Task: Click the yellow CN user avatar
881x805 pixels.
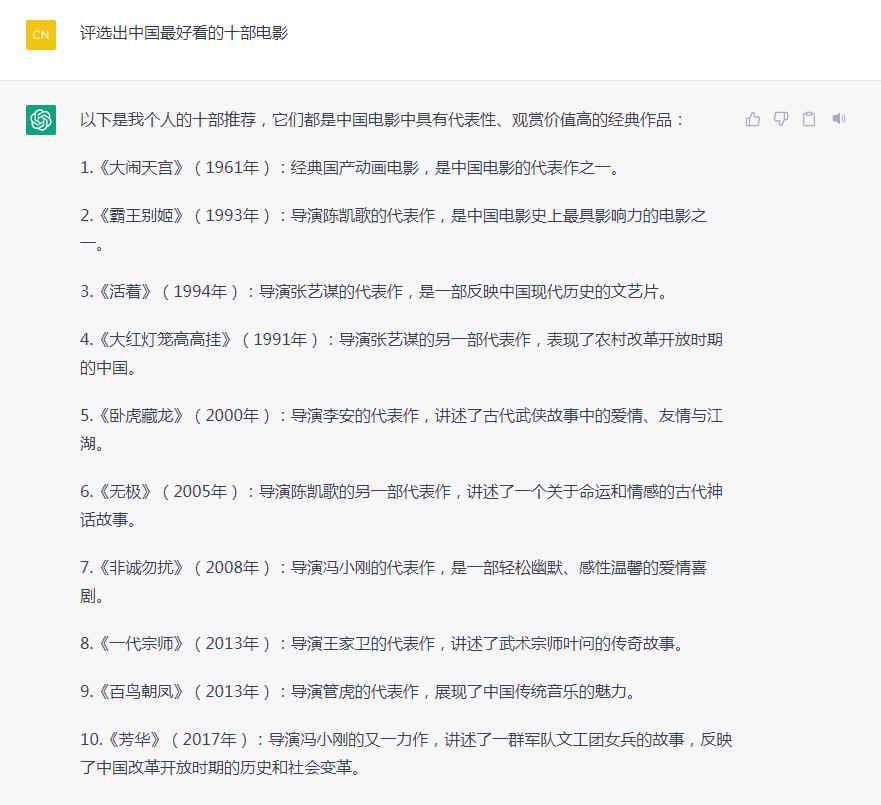Action: [40, 34]
